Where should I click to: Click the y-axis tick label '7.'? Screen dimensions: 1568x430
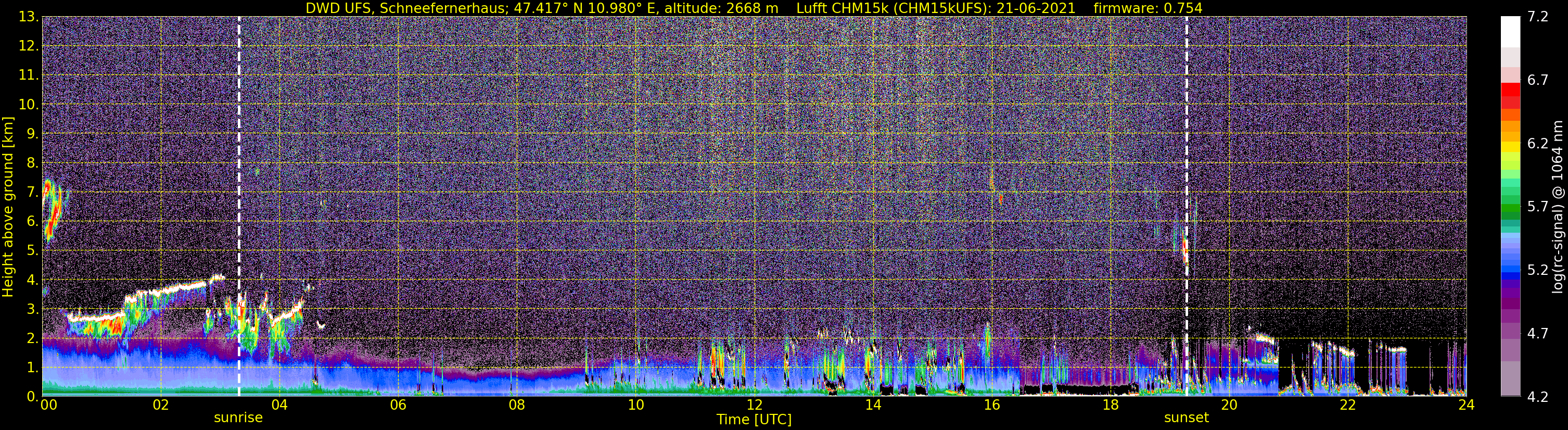(x=33, y=193)
